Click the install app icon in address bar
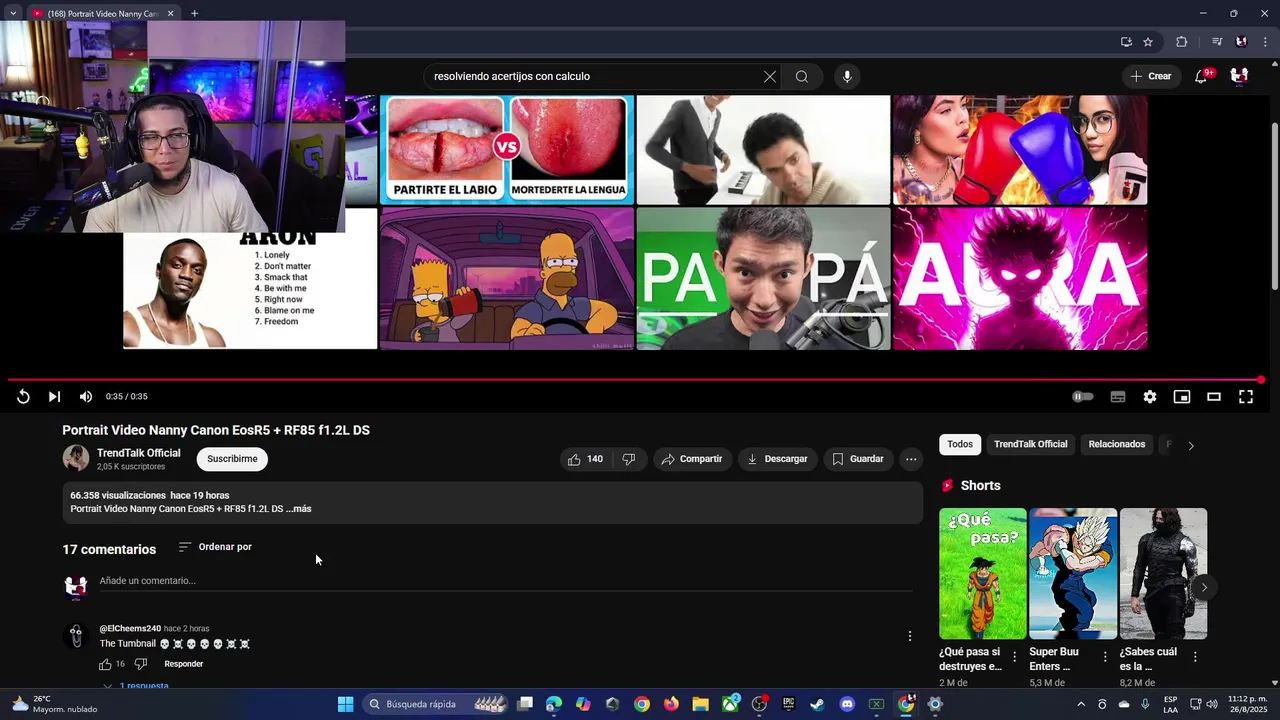1280x720 pixels. pyautogui.click(x=1126, y=42)
